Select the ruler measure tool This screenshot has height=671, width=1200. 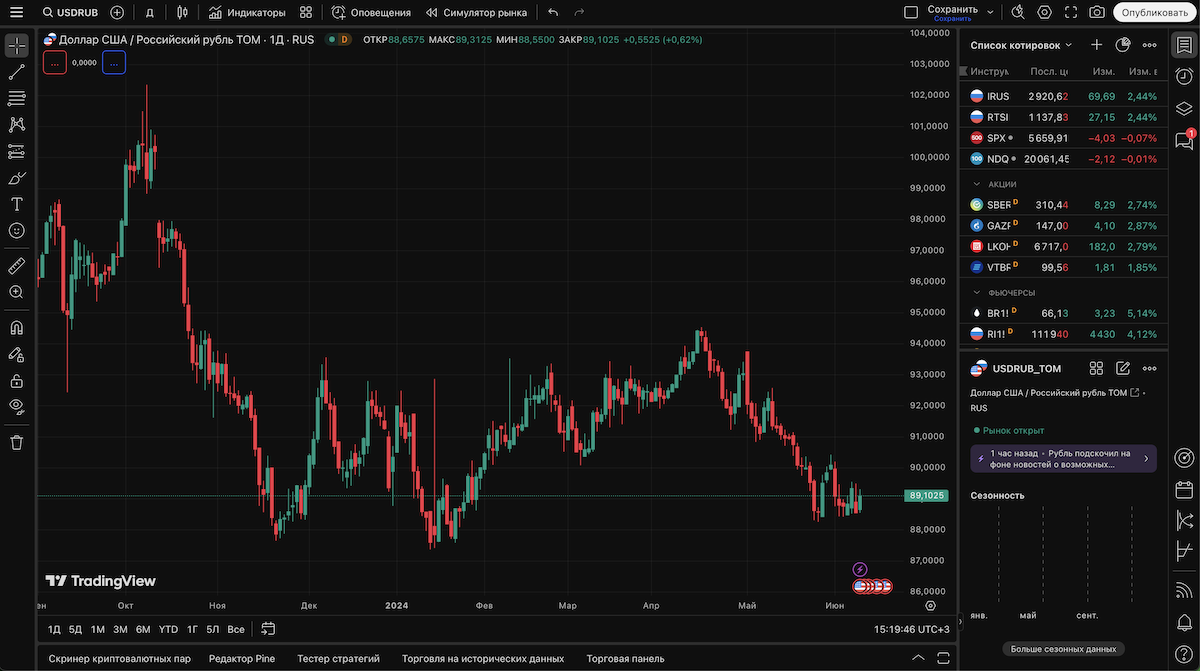click(x=16, y=265)
